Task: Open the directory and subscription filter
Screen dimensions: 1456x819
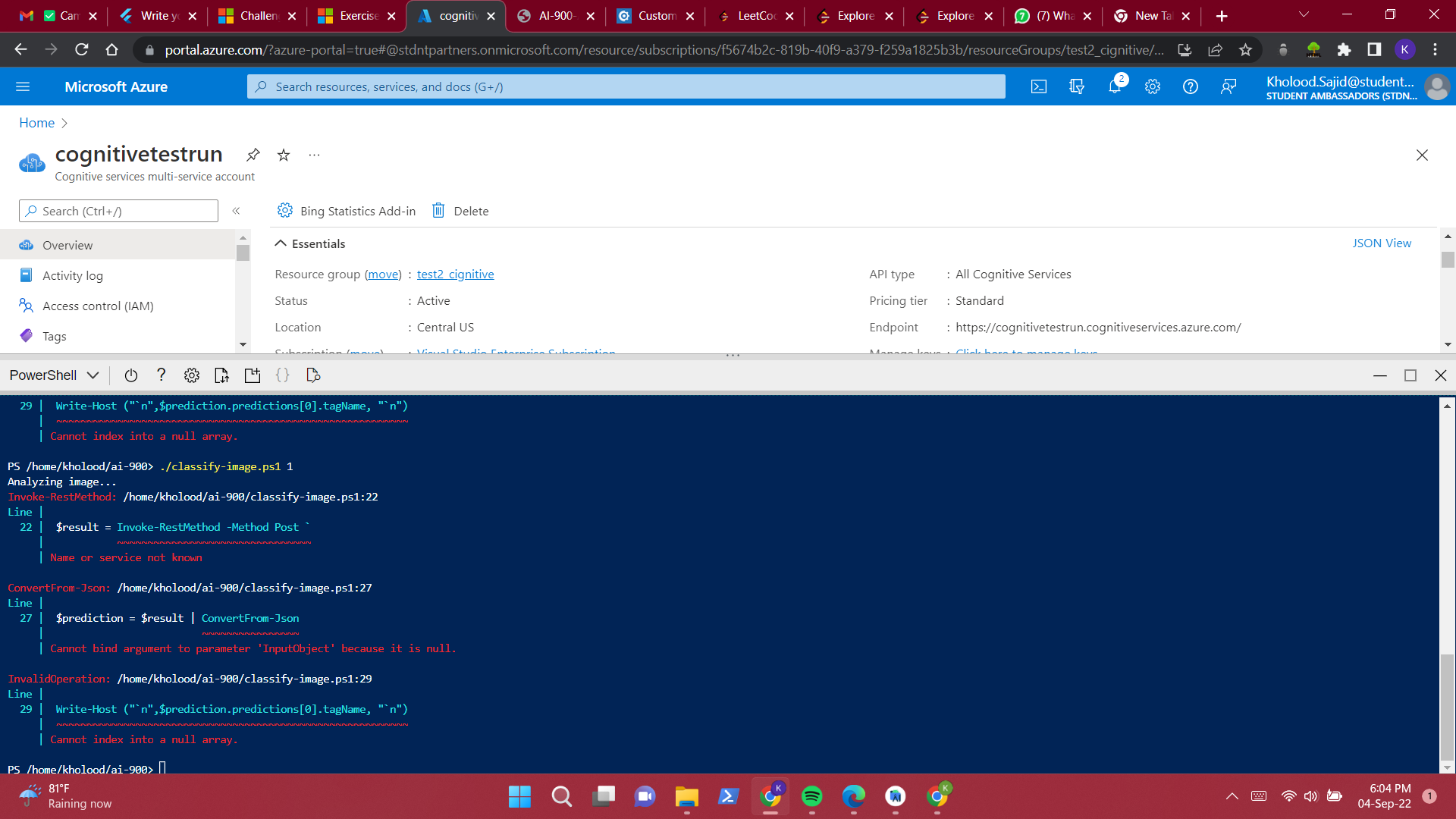Action: coord(1077,86)
